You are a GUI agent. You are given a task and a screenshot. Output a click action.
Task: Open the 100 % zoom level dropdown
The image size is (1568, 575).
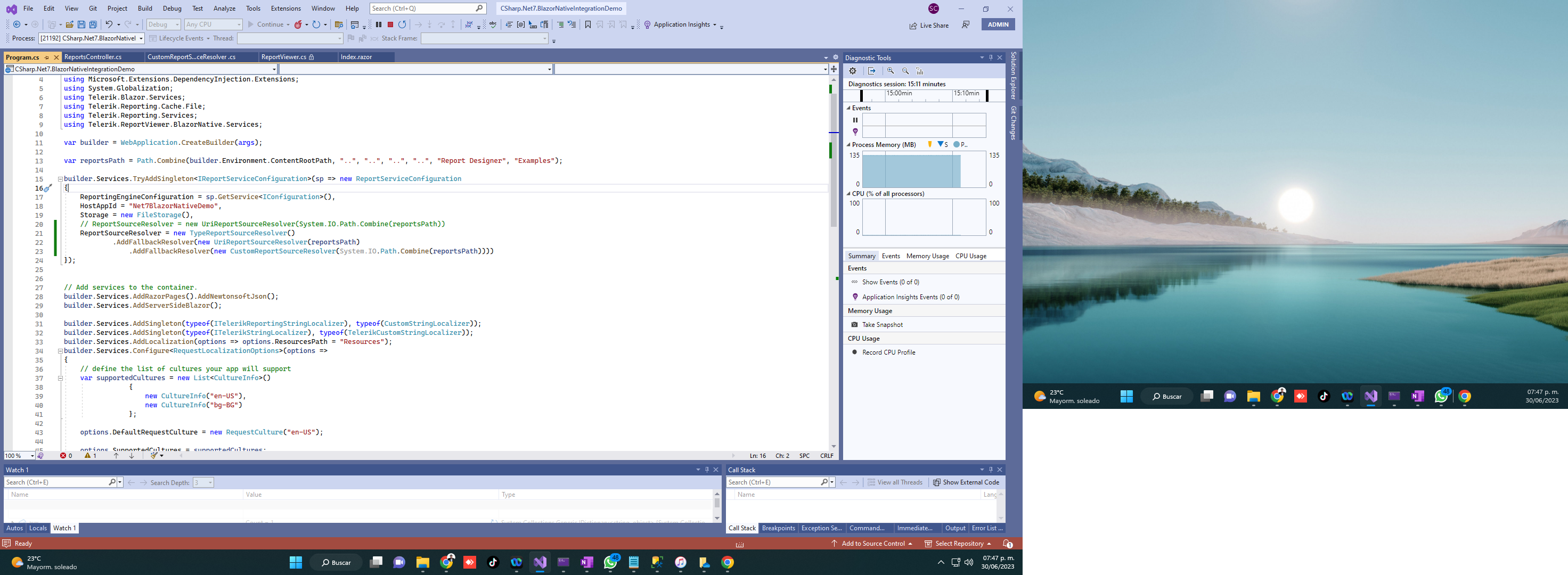[31, 456]
